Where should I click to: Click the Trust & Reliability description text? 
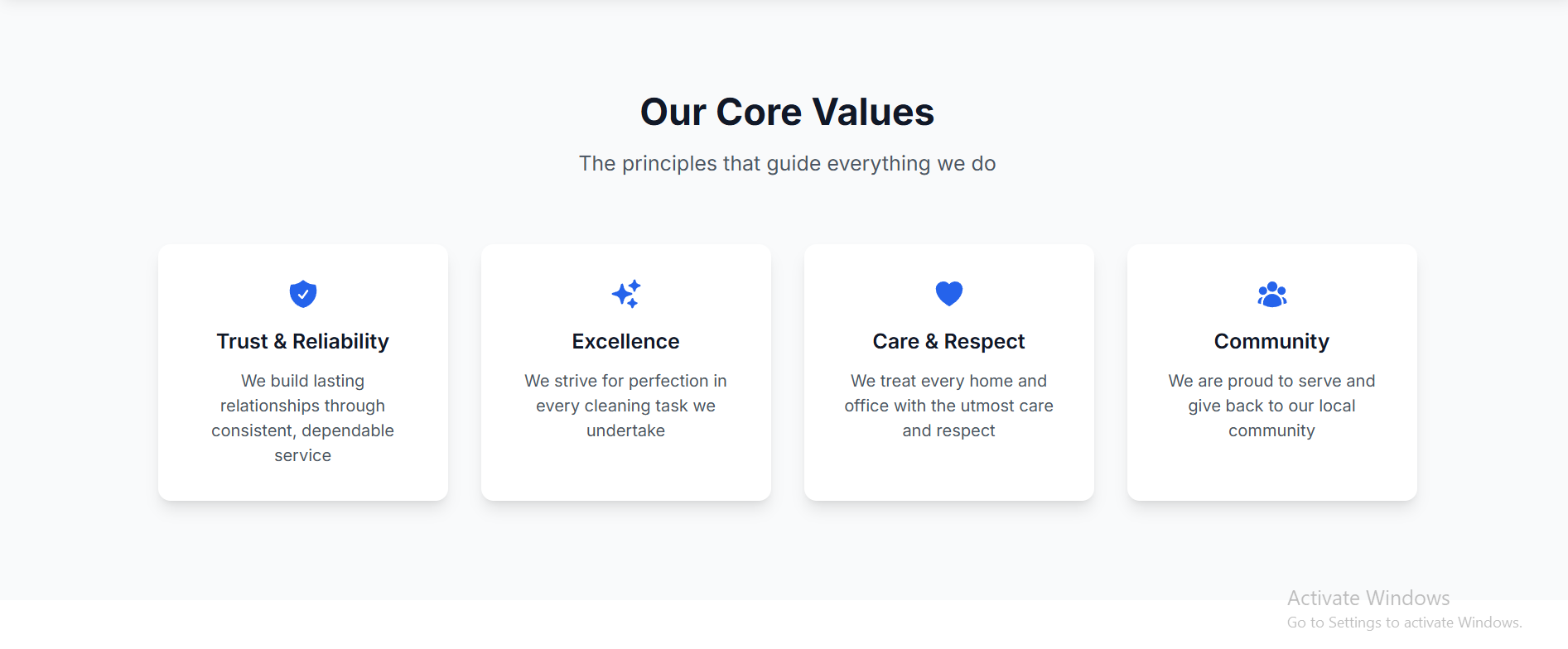click(303, 418)
